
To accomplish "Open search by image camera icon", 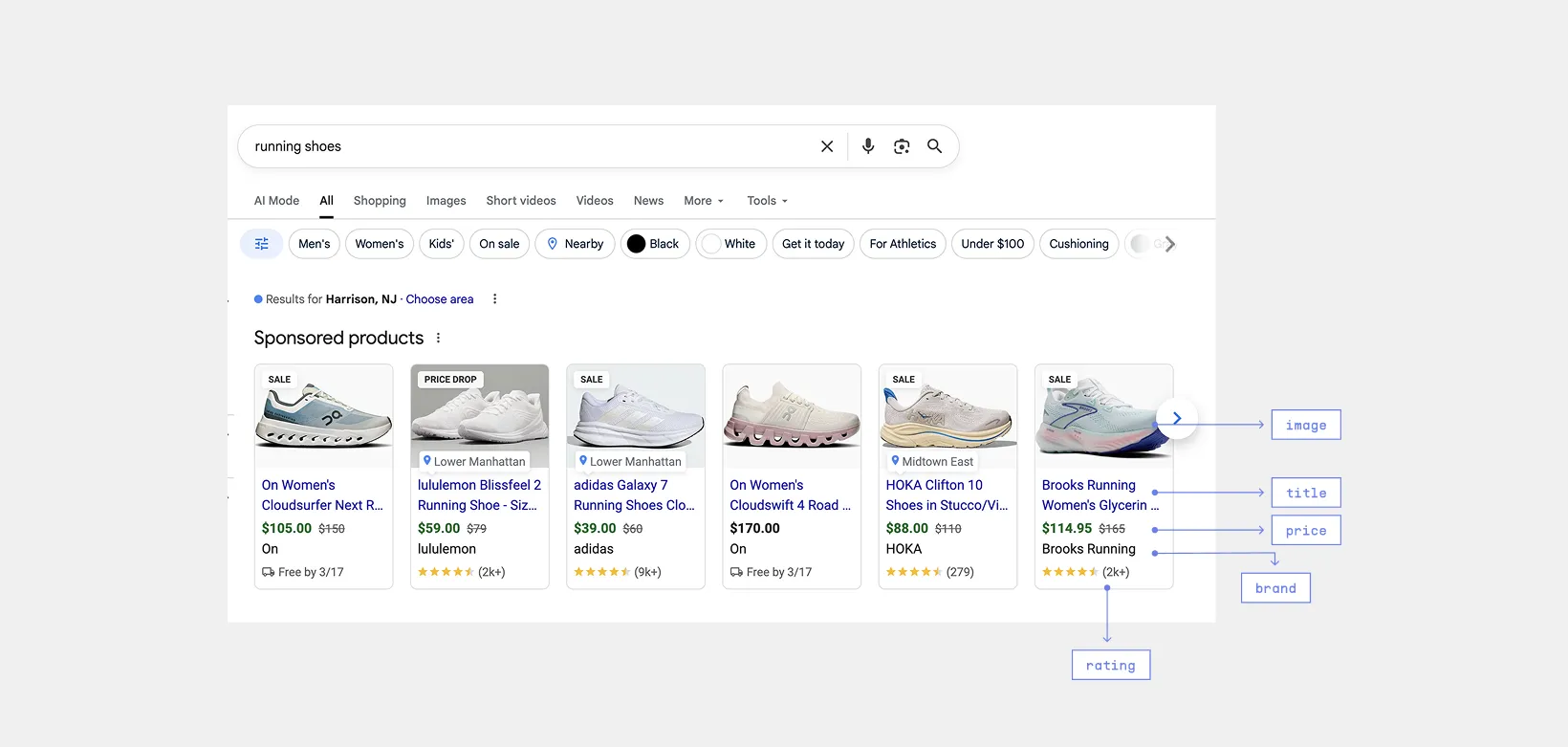I will pyautogui.click(x=902, y=146).
